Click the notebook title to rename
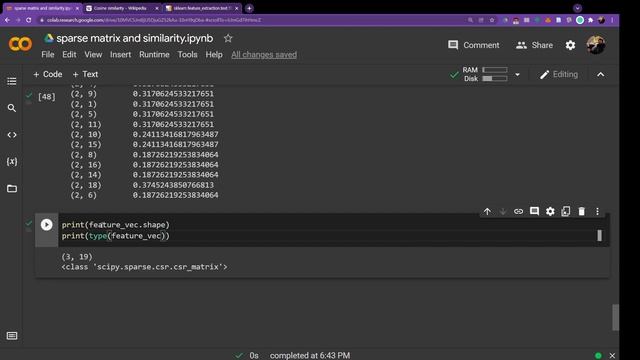Image resolution: width=640 pixels, height=360 pixels. click(x=135, y=38)
